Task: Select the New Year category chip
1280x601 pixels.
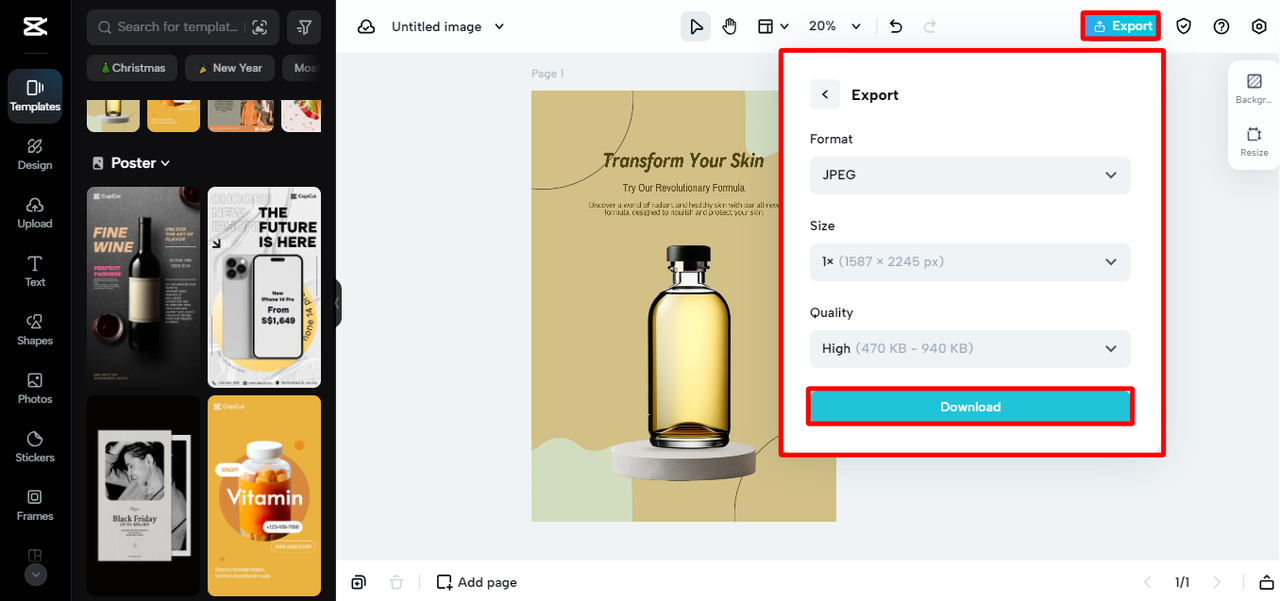Action: [230, 68]
